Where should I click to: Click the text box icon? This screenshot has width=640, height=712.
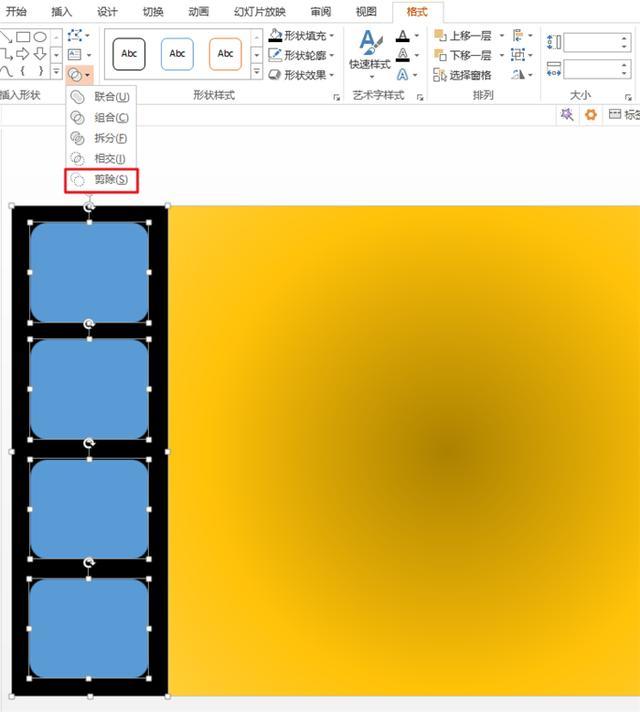(x=74, y=54)
